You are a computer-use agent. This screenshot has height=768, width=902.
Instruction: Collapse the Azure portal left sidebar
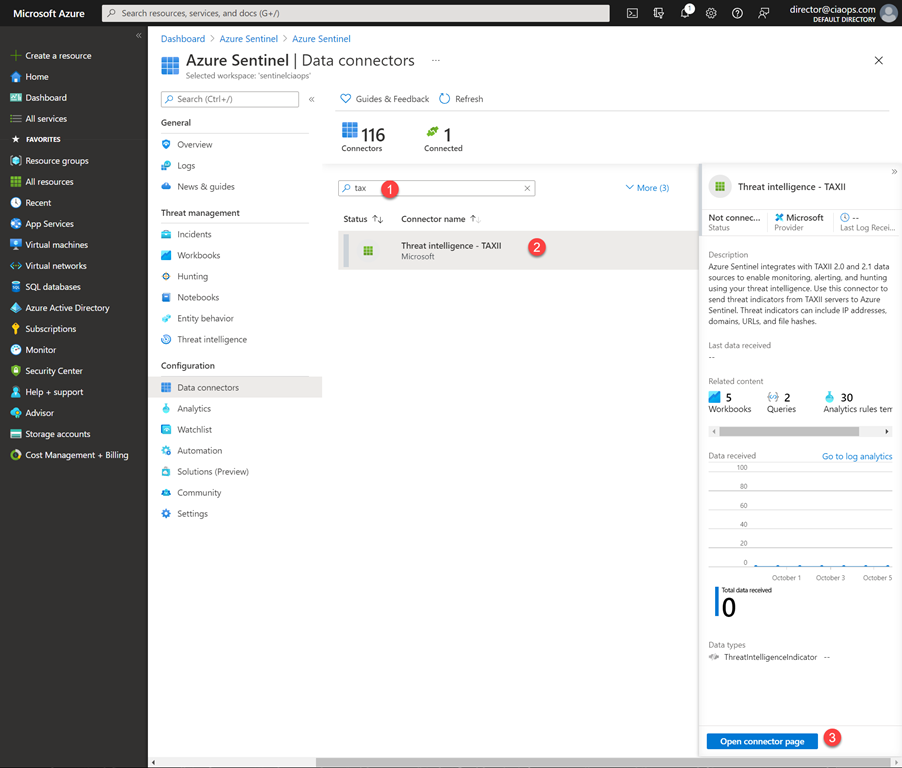(139, 35)
